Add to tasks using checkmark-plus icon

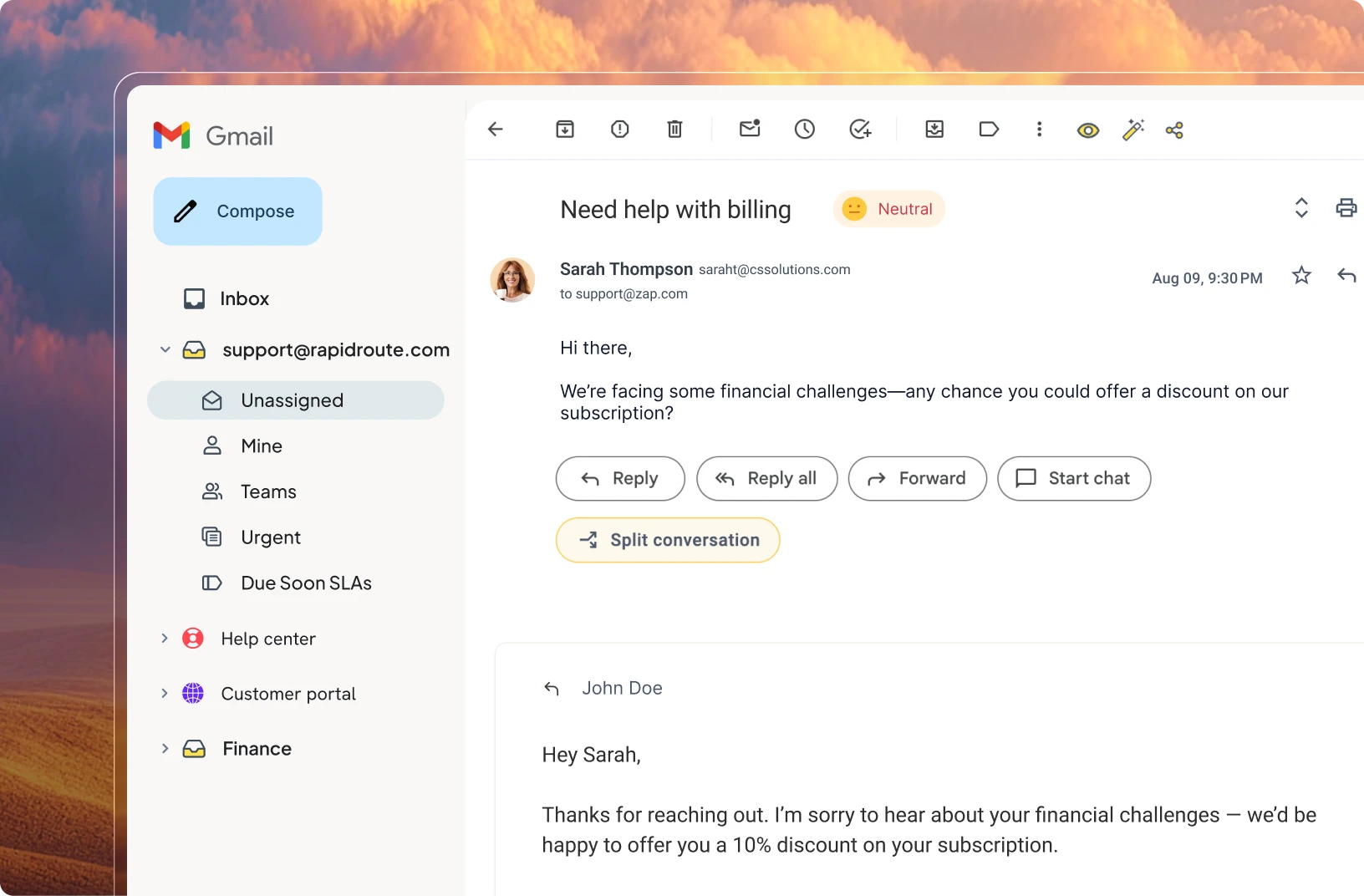[860, 129]
